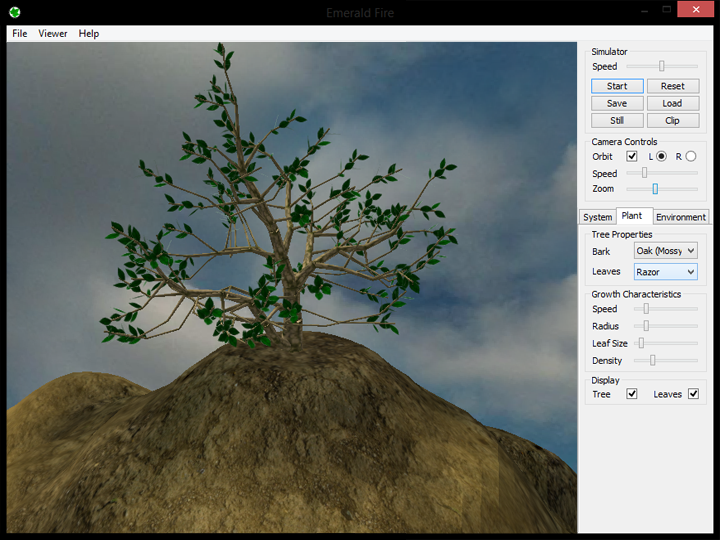Open the Help menu
720x540 pixels.
(x=89, y=33)
